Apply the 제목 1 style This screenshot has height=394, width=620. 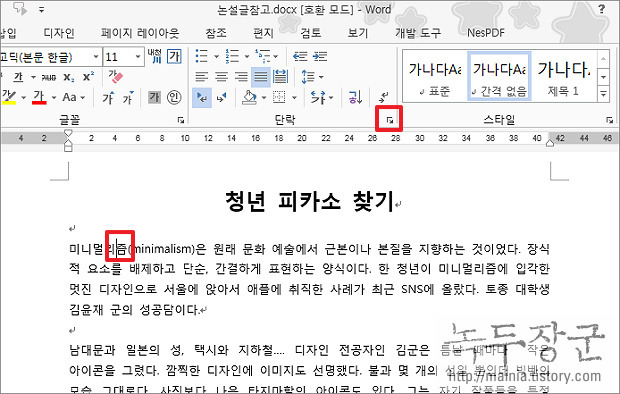coord(563,77)
